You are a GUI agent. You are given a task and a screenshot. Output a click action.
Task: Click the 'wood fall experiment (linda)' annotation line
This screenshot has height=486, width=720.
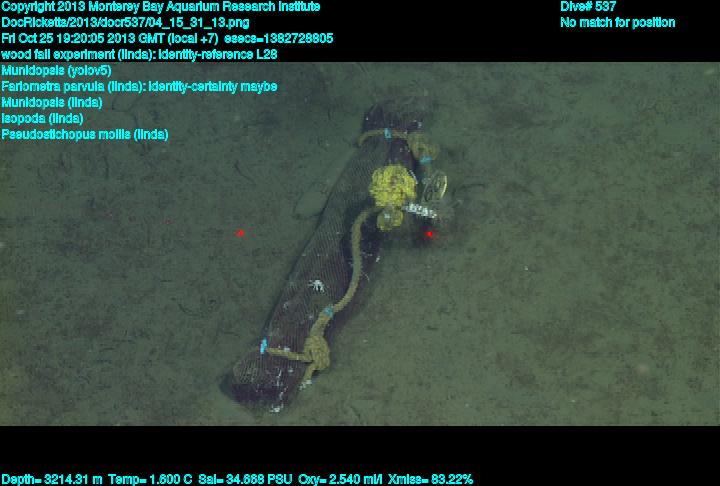click(139, 54)
